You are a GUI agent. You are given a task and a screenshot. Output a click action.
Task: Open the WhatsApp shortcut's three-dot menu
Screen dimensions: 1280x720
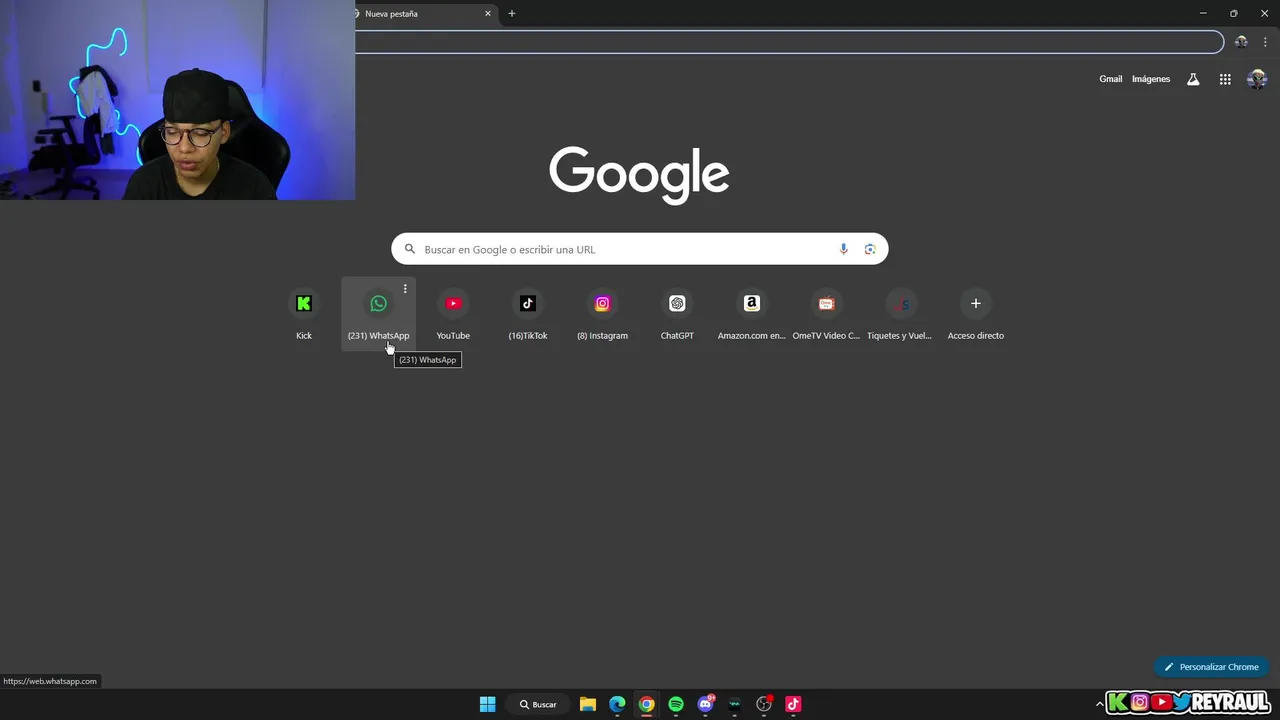tap(405, 289)
